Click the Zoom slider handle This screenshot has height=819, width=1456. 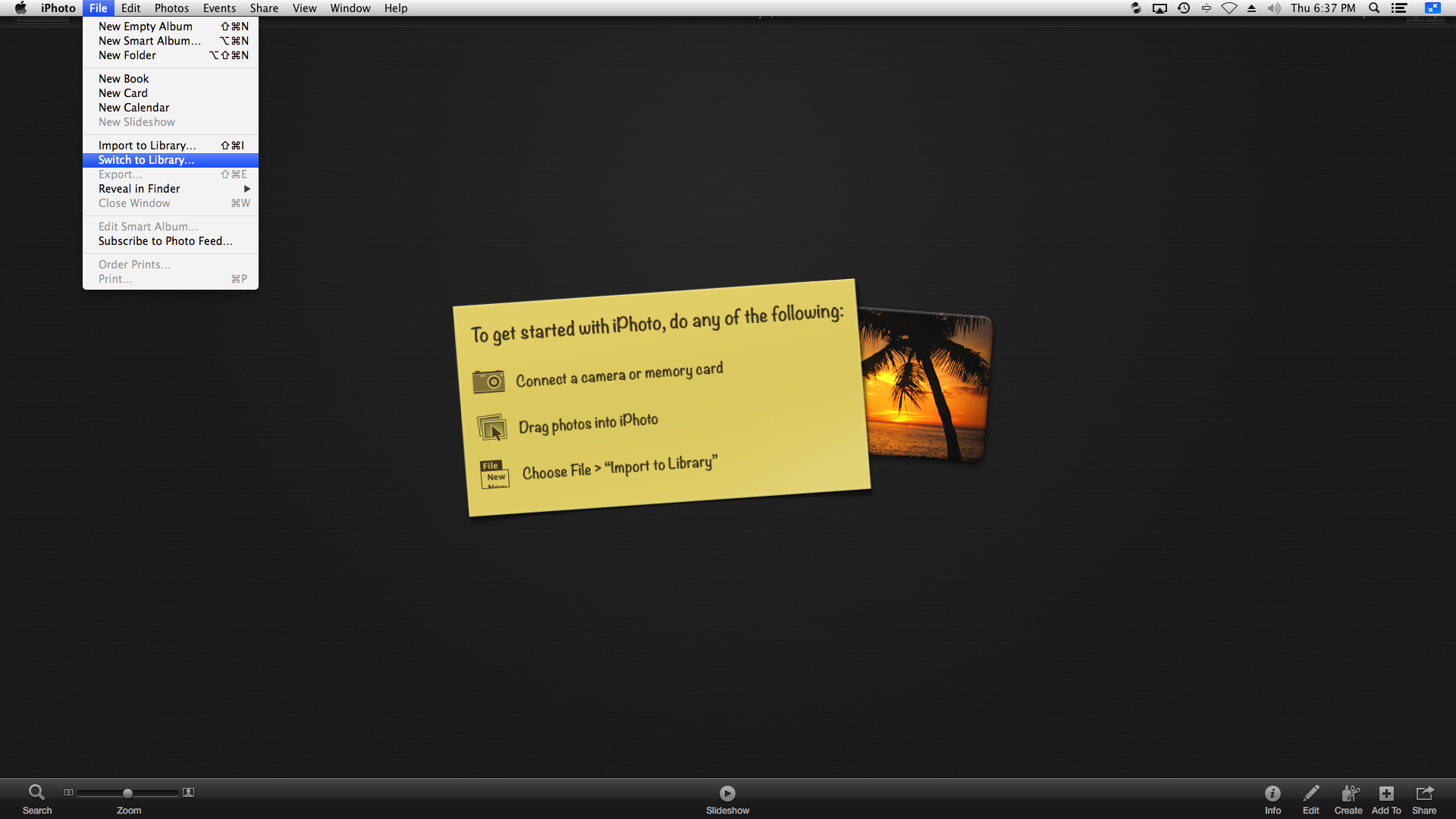[x=127, y=793]
